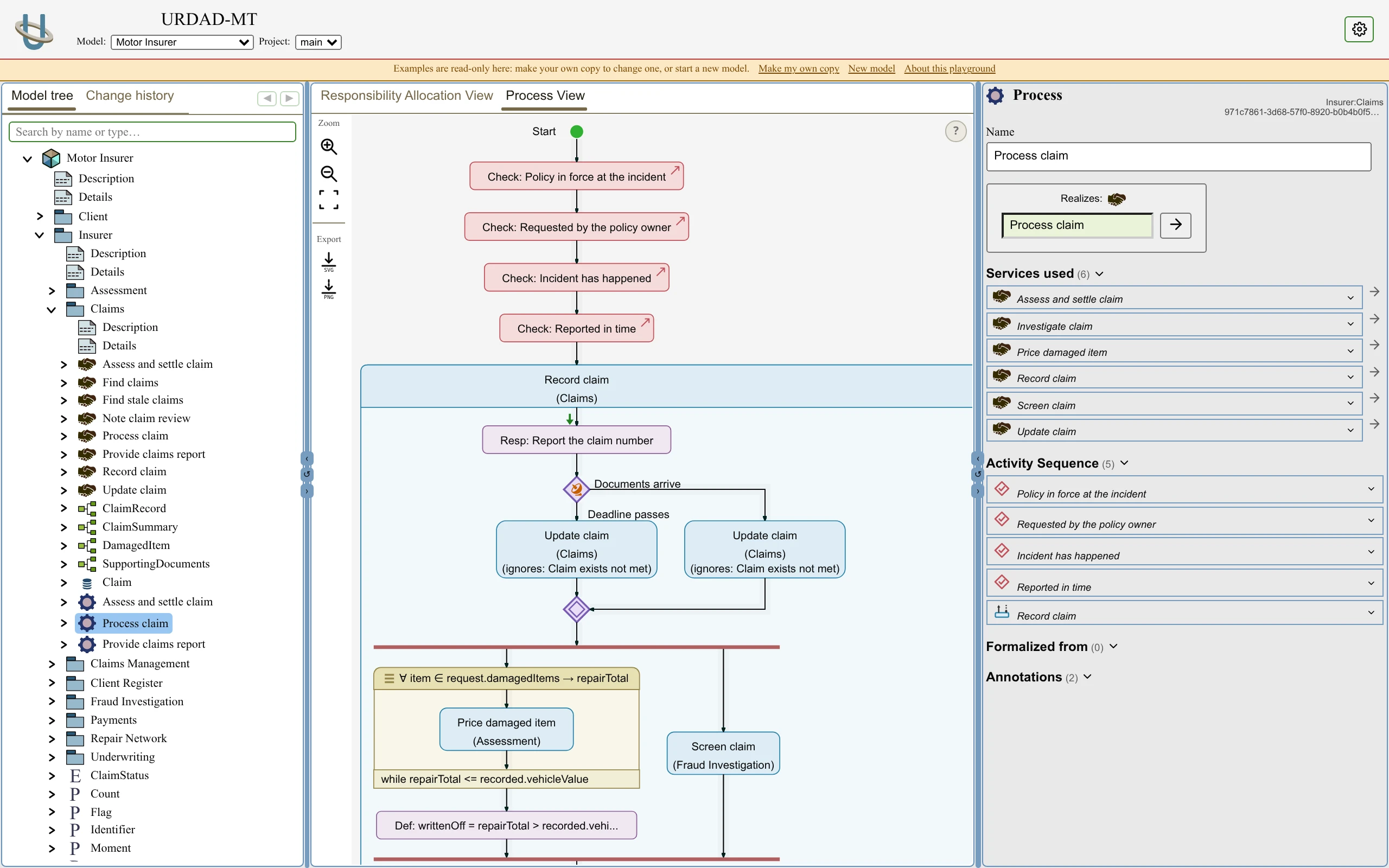Open link on Incident has happened node
Viewport: 1389px width, 868px height.
click(661, 271)
